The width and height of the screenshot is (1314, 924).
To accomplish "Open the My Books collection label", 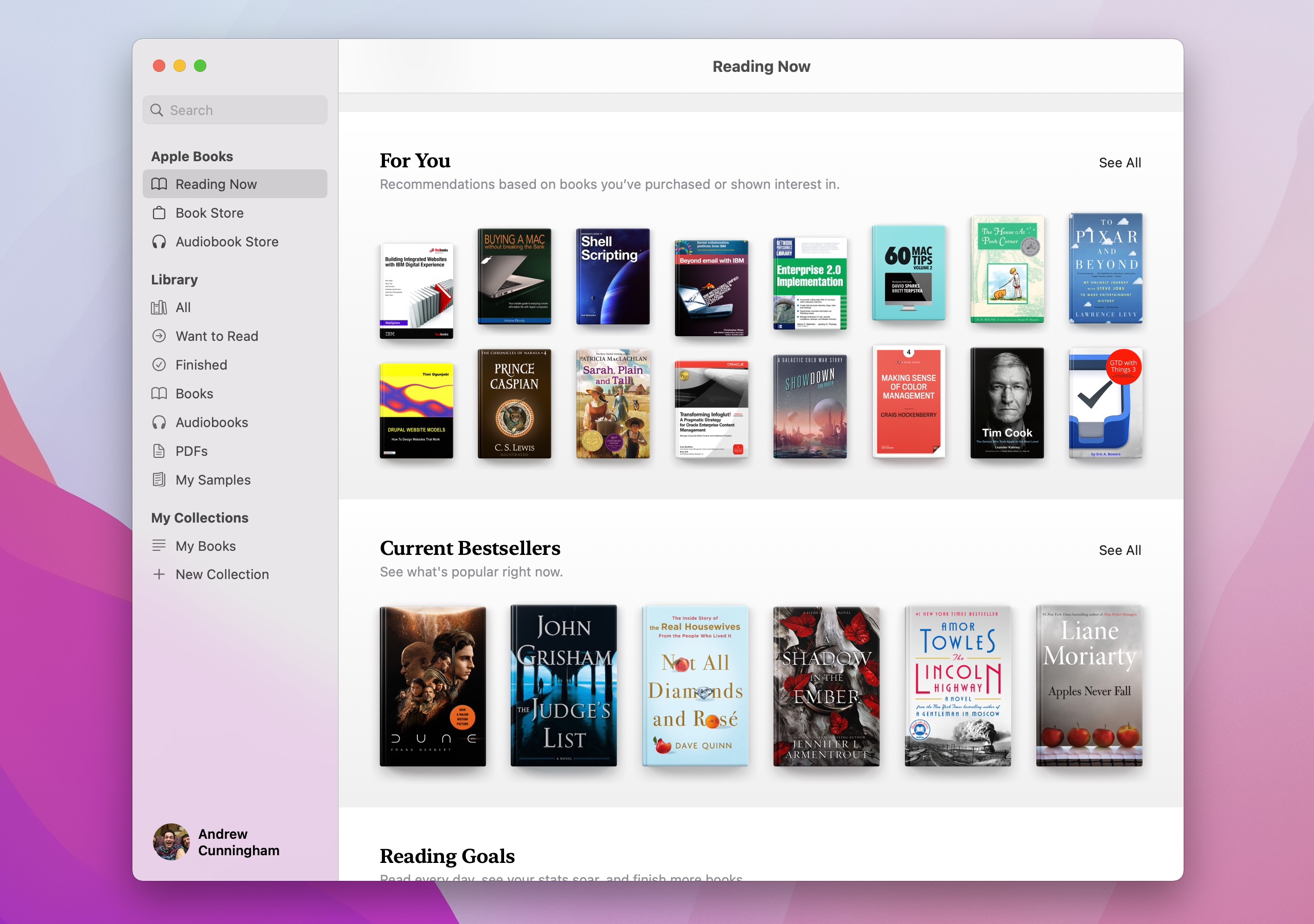I will tap(205, 546).
